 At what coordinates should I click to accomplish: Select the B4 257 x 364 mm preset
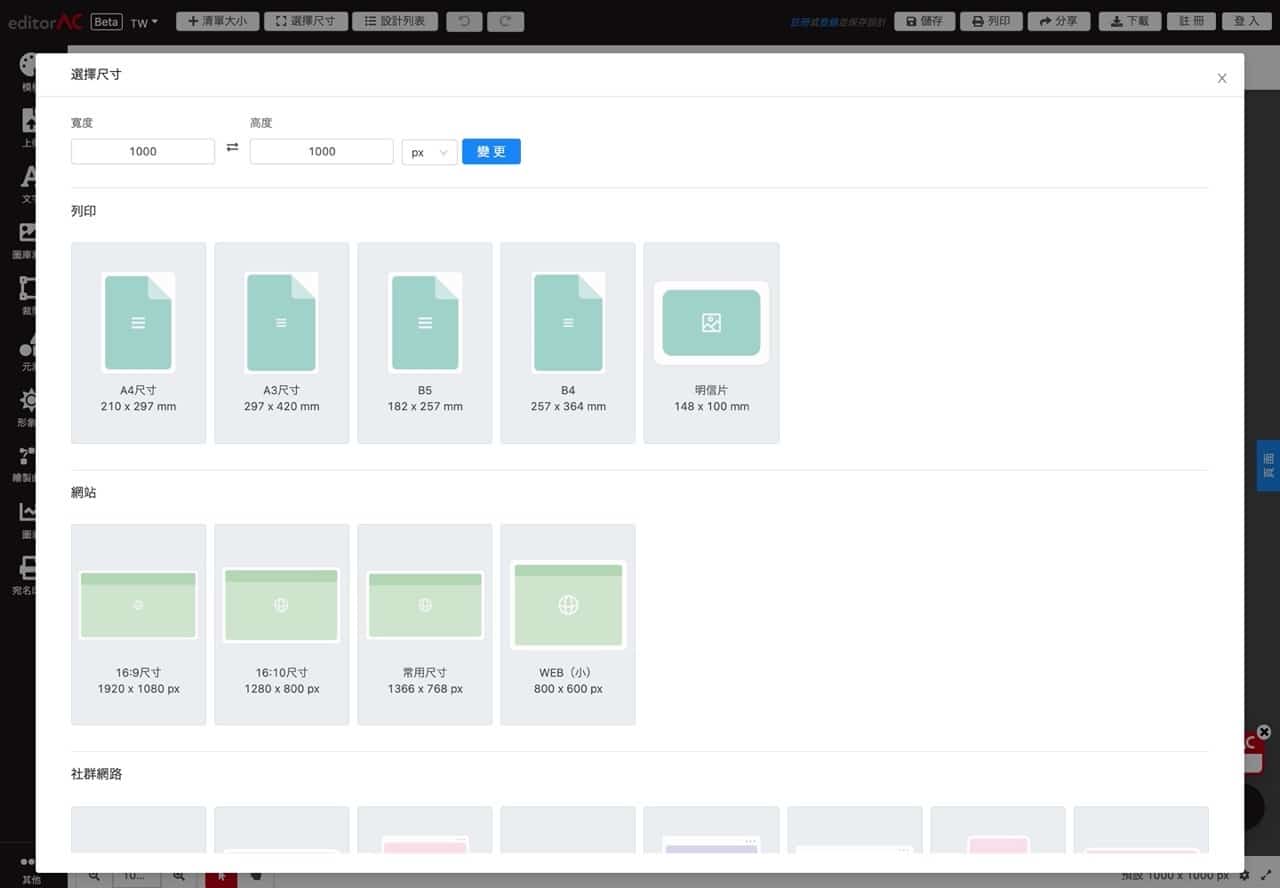tap(568, 343)
